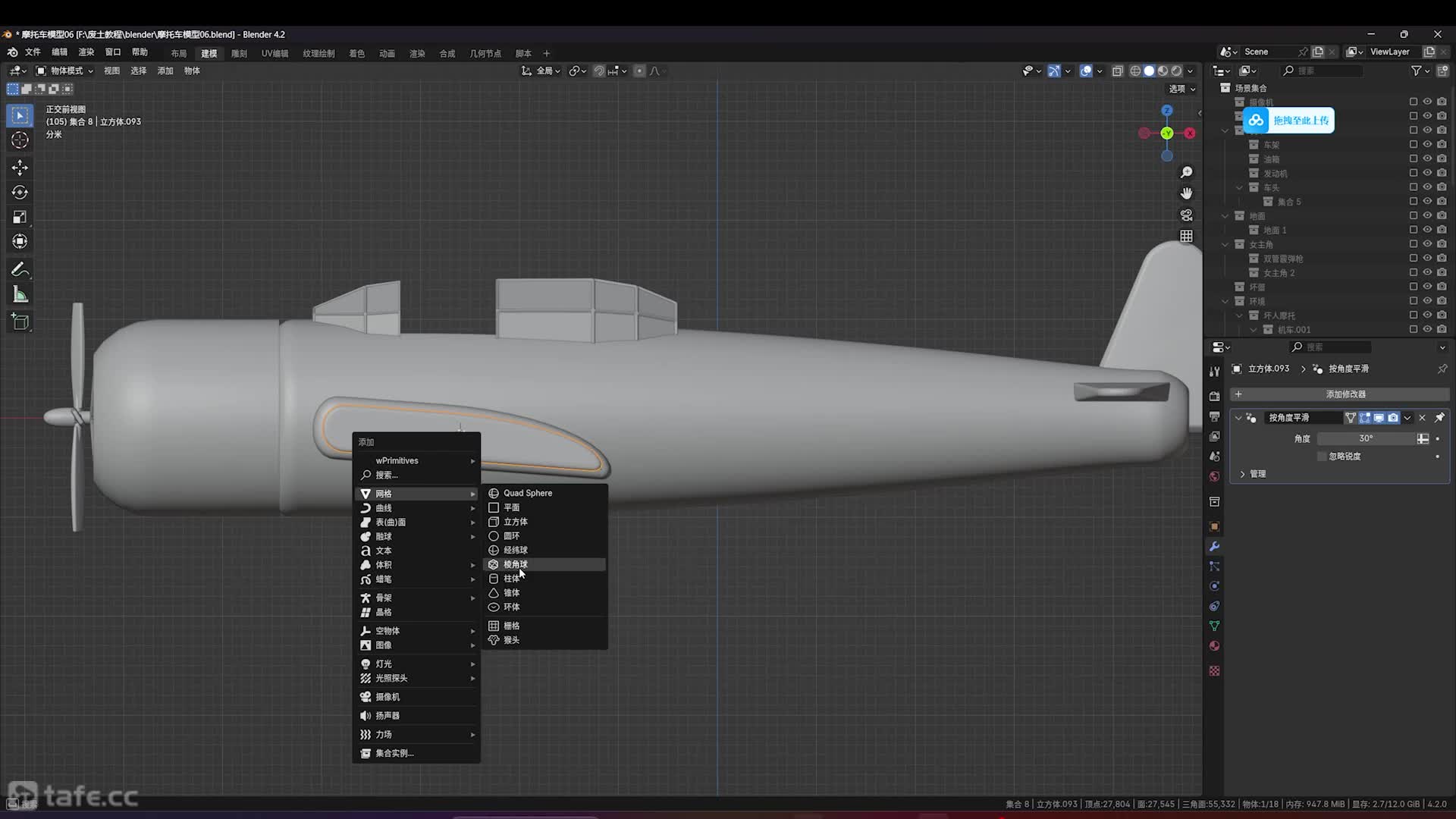
Task: Choose Quad Sphere in the mesh submenu
Action: [x=544, y=493]
